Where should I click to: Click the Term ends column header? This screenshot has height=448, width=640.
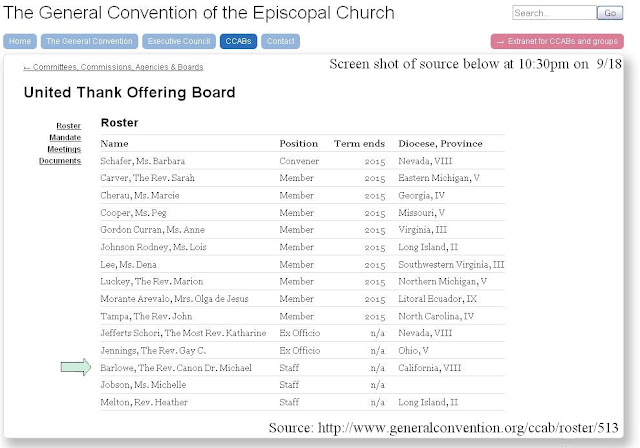point(359,144)
